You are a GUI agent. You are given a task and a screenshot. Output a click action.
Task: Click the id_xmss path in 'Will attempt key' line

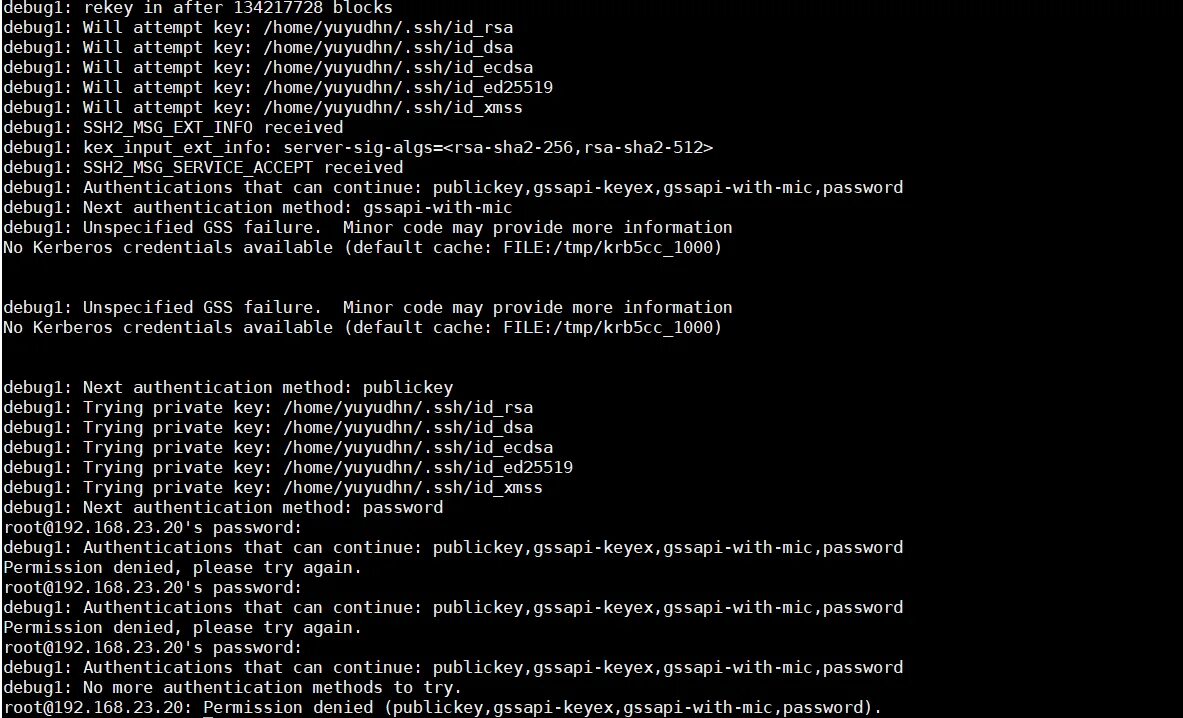(x=392, y=108)
